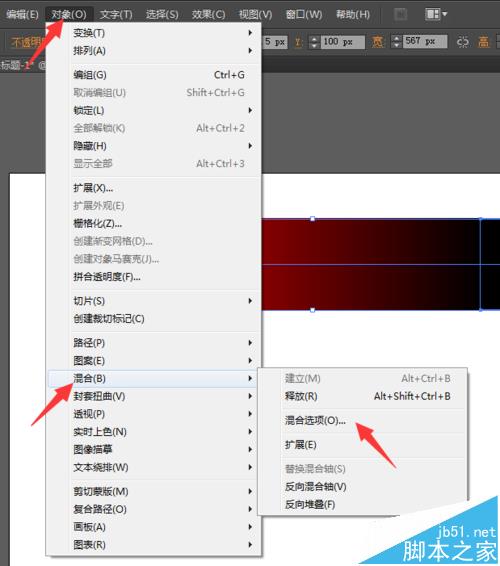Image resolution: width=500 pixels, height=566 pixels.
Task: Expand the 隐藏(H) submenu
Action: pyautogui.click(x=154, y=146)
